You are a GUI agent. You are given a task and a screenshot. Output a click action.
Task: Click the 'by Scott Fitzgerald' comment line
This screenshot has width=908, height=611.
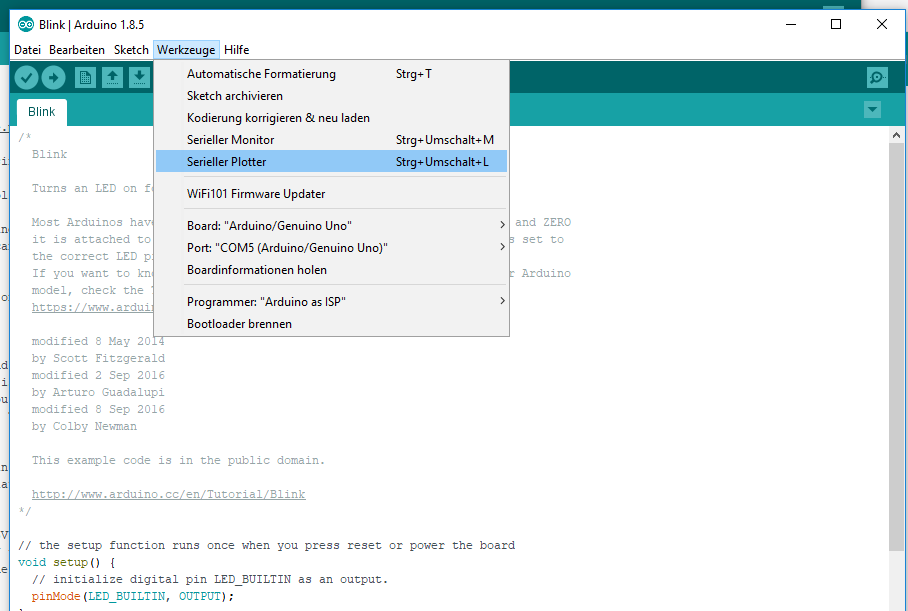(x=98, y=358)
